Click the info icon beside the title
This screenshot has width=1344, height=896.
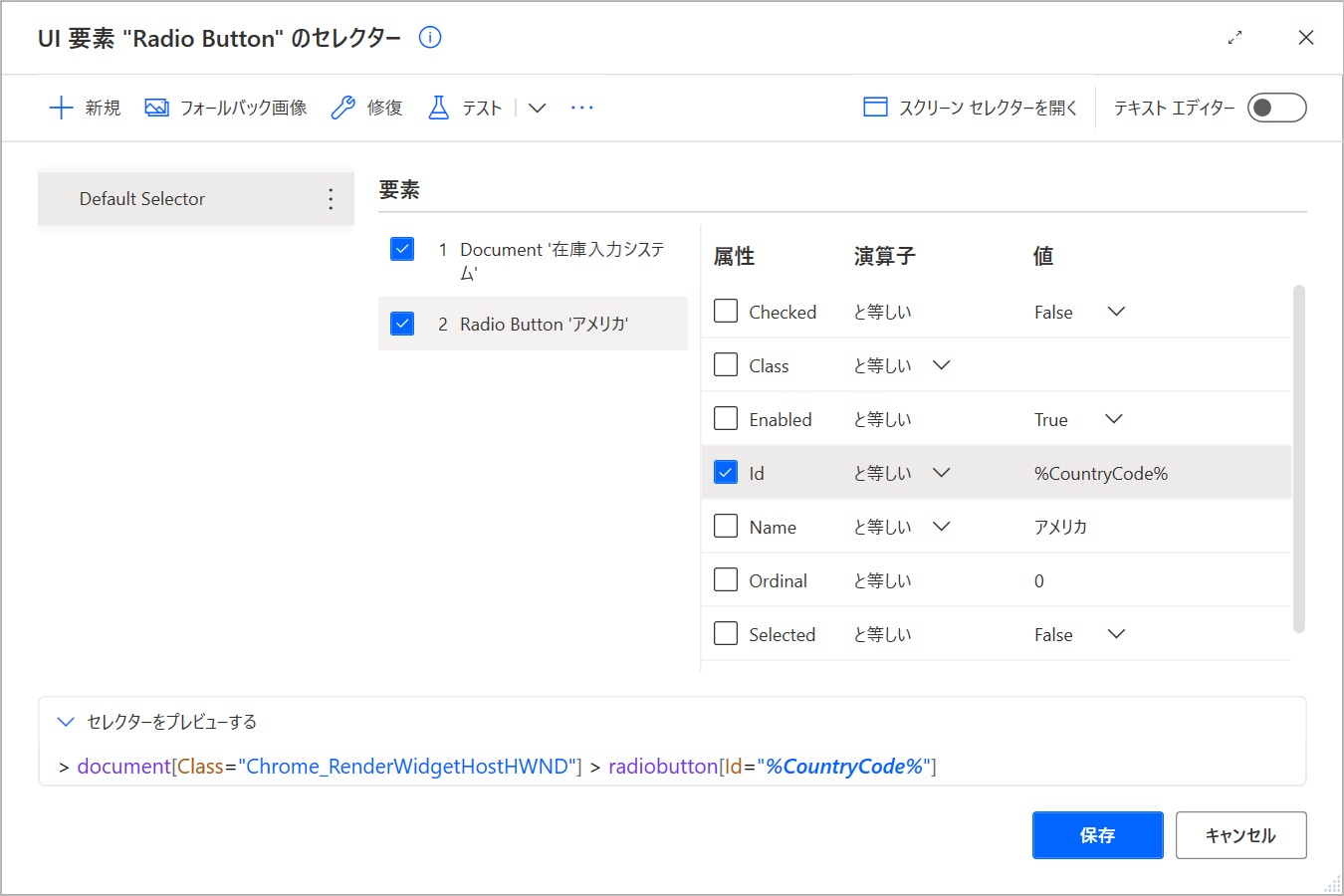click(x=430, y=38)
